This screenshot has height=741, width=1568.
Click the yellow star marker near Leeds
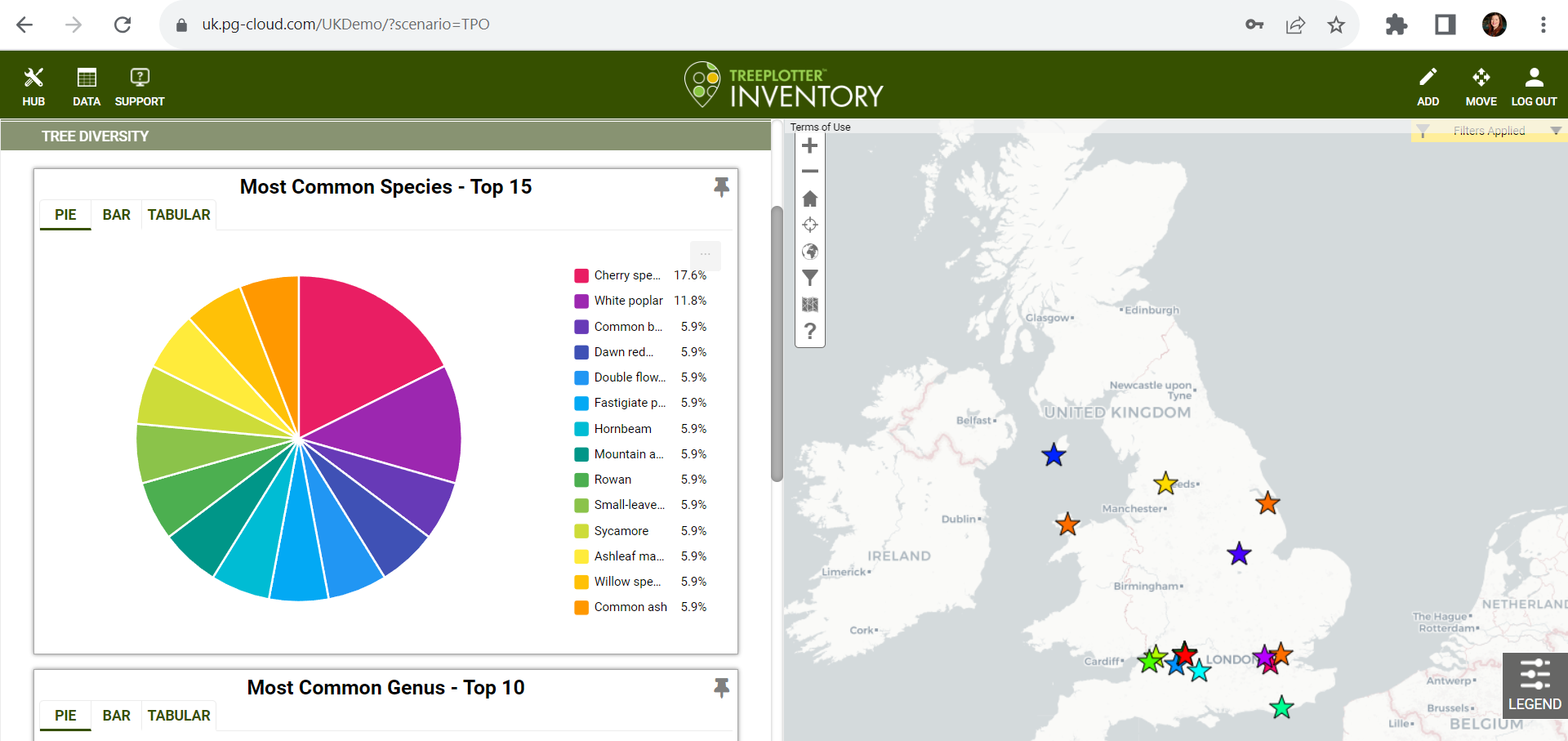[x=1165, y=484]
